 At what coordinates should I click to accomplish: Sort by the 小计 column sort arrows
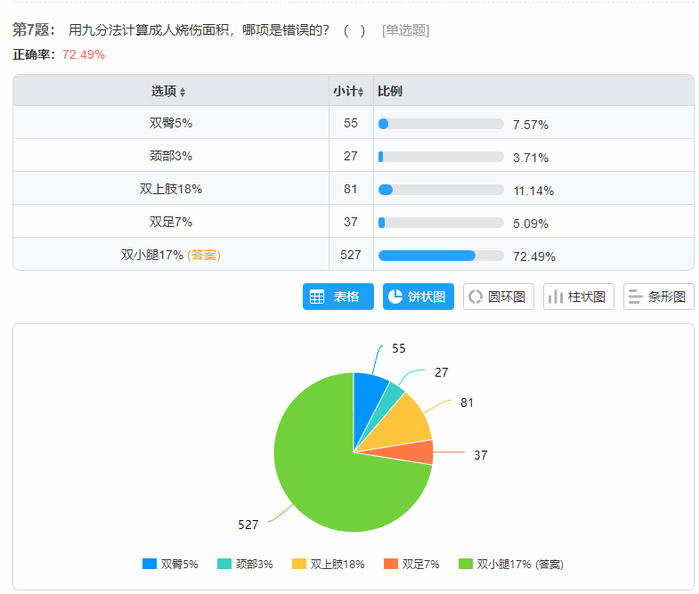(x=361, y=92)
